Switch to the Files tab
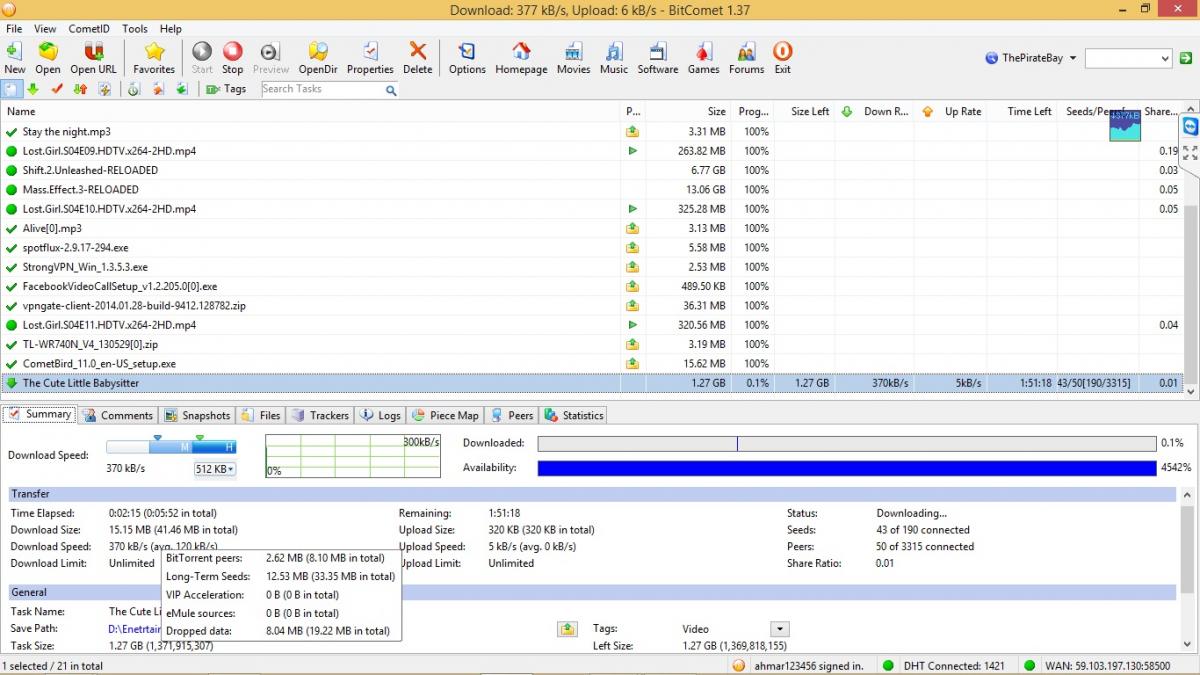This screenshot has width=1200, height=675. click(261, 415)
